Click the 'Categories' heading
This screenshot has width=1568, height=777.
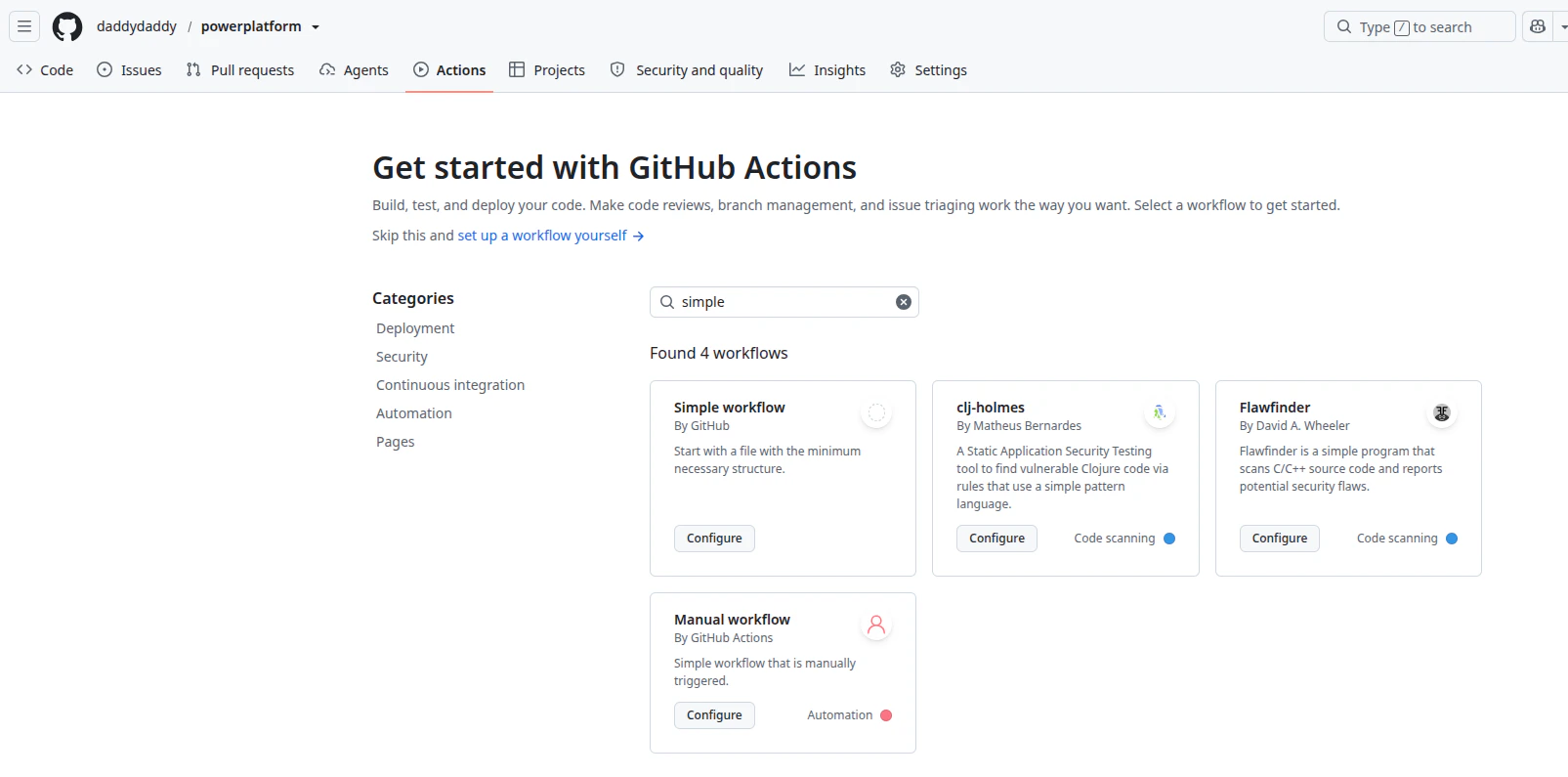(413, 298)
